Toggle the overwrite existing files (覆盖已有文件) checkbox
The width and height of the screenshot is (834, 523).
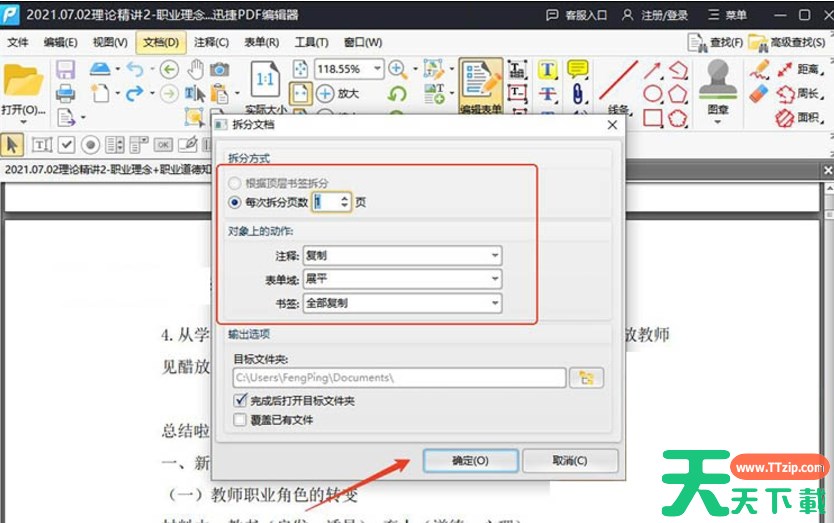[240, 420]
